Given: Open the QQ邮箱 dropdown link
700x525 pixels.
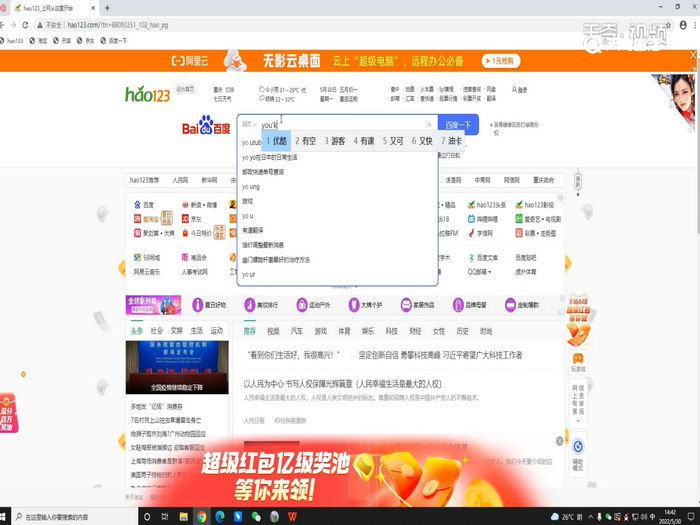Looking at the screenshot, I should click(479, 271).
